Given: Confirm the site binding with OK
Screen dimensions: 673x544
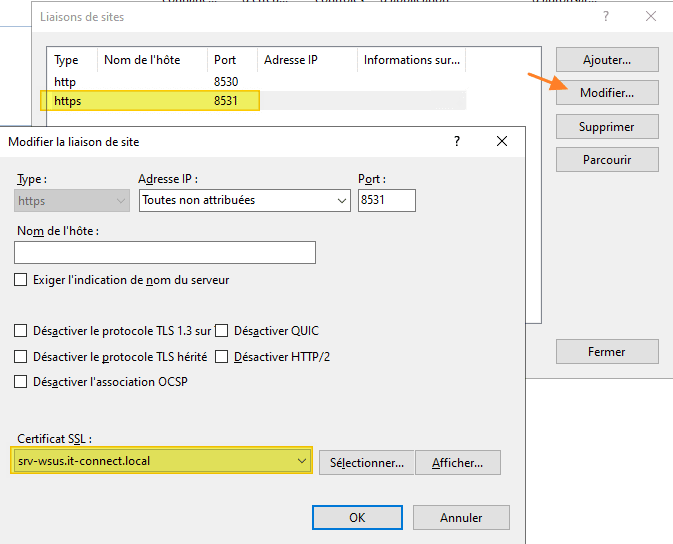Looking at the screenshot, I should pyautogui.click(x=357, y=518).
